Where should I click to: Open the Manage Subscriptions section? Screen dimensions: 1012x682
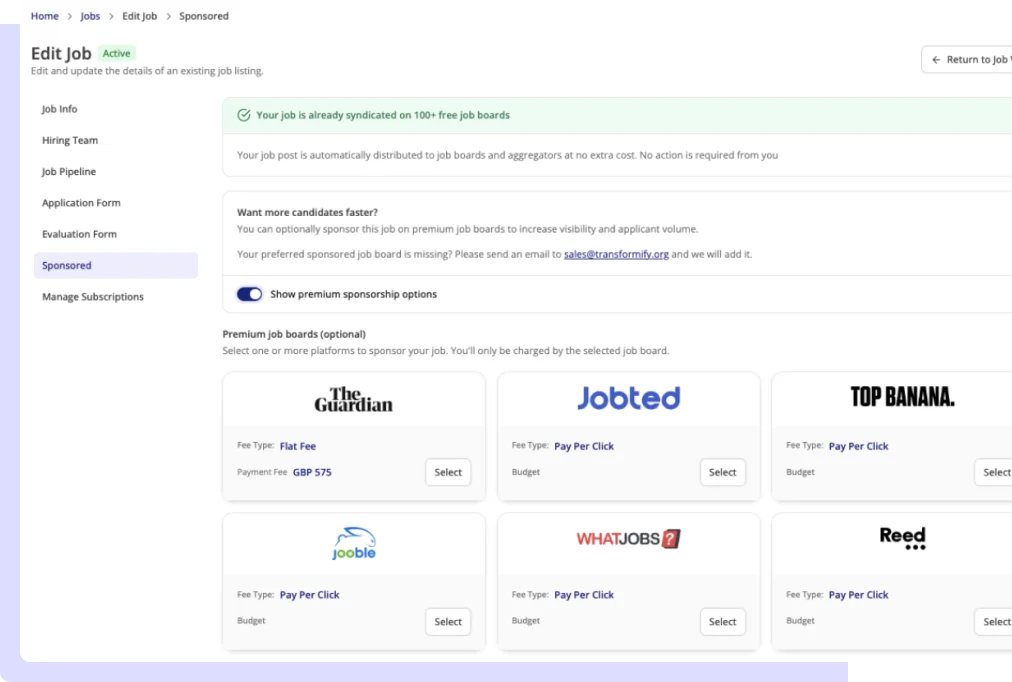[92, 296]
